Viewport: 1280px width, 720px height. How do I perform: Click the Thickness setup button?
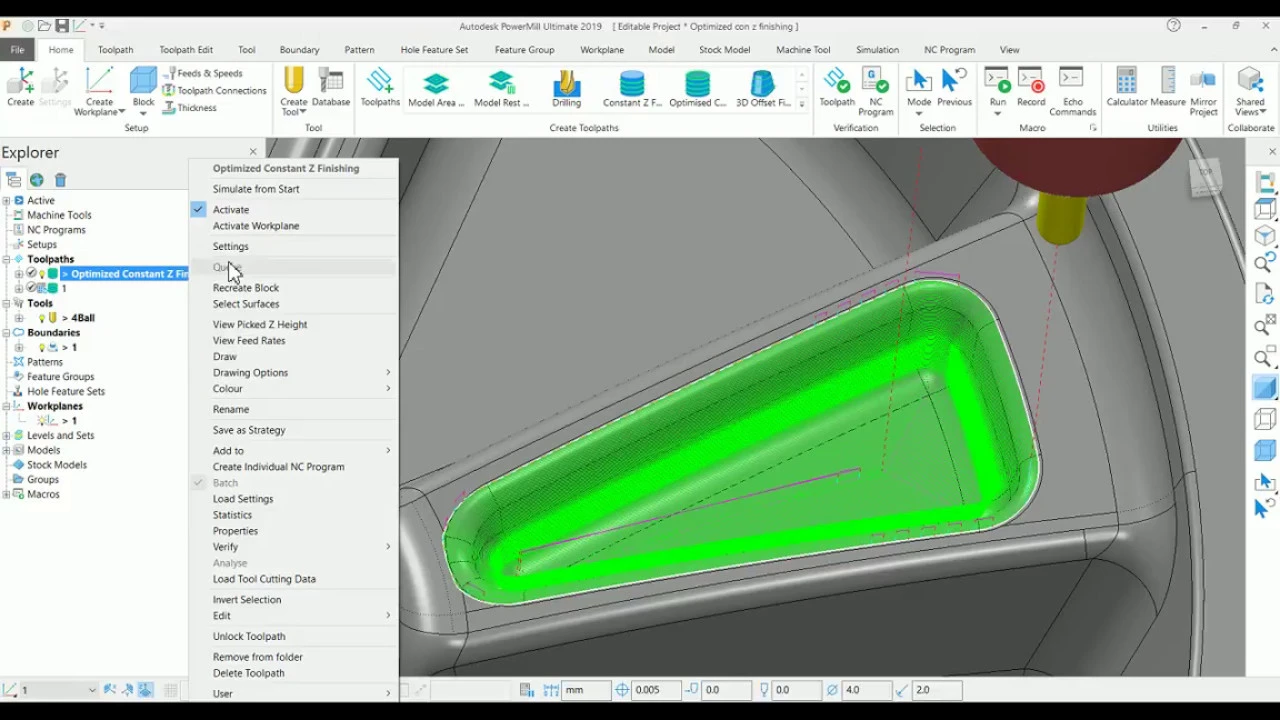(189, 108)
